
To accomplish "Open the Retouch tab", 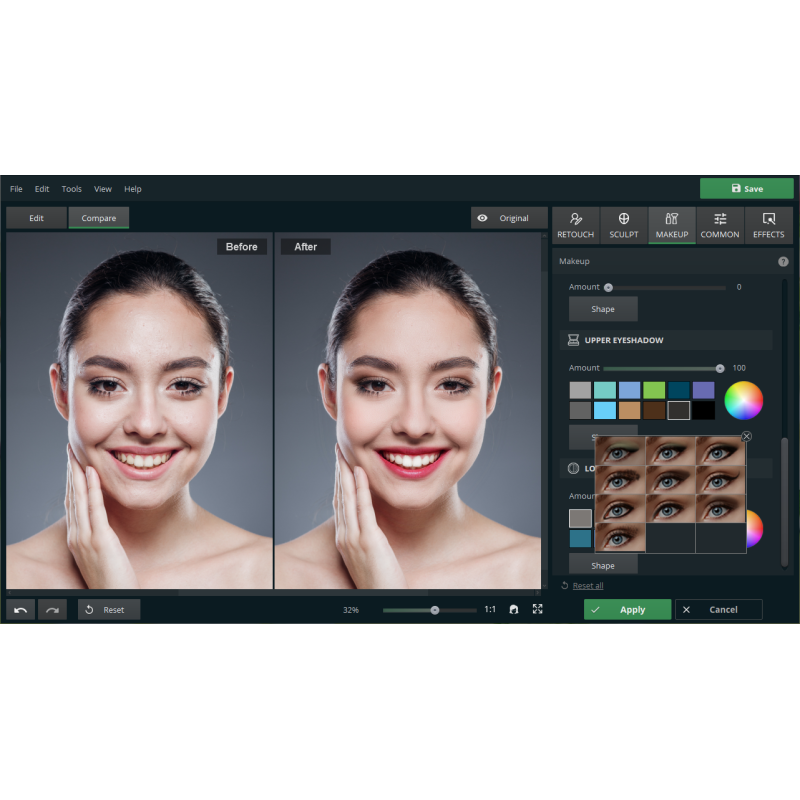I will 575,225.
